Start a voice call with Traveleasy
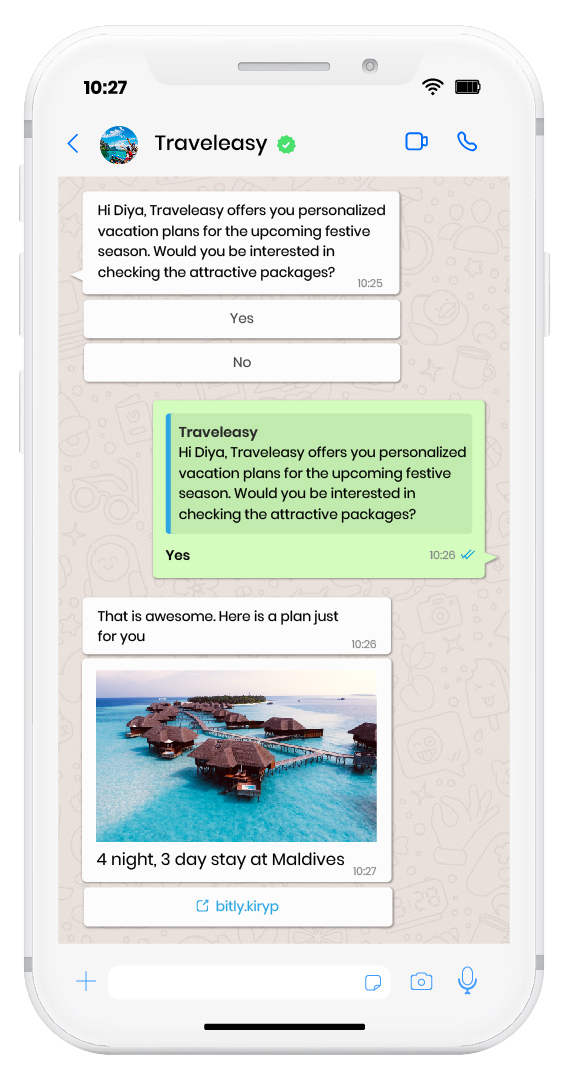 [x=467, y=142]
